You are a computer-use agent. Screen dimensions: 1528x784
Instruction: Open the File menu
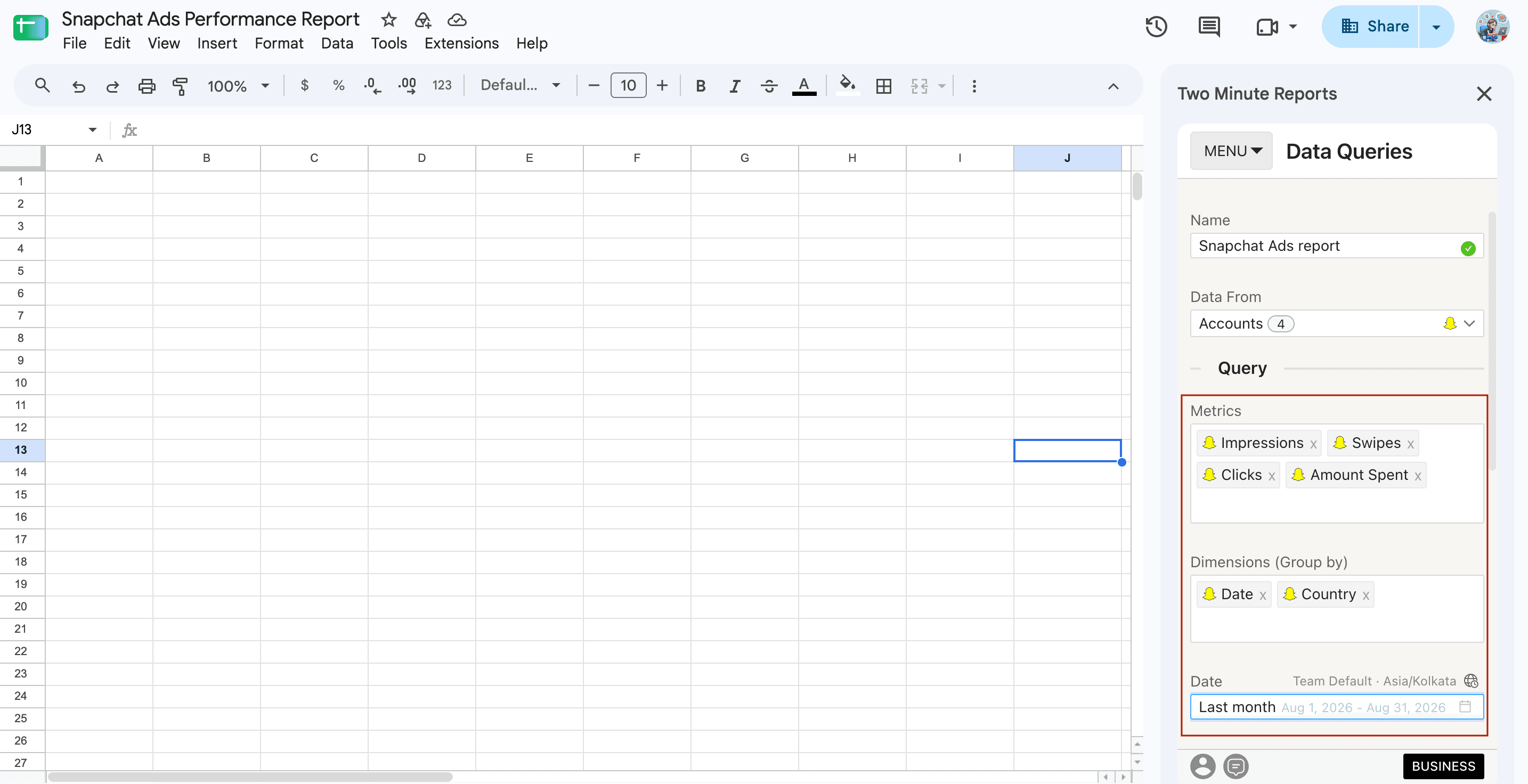[x=74, y=43]
